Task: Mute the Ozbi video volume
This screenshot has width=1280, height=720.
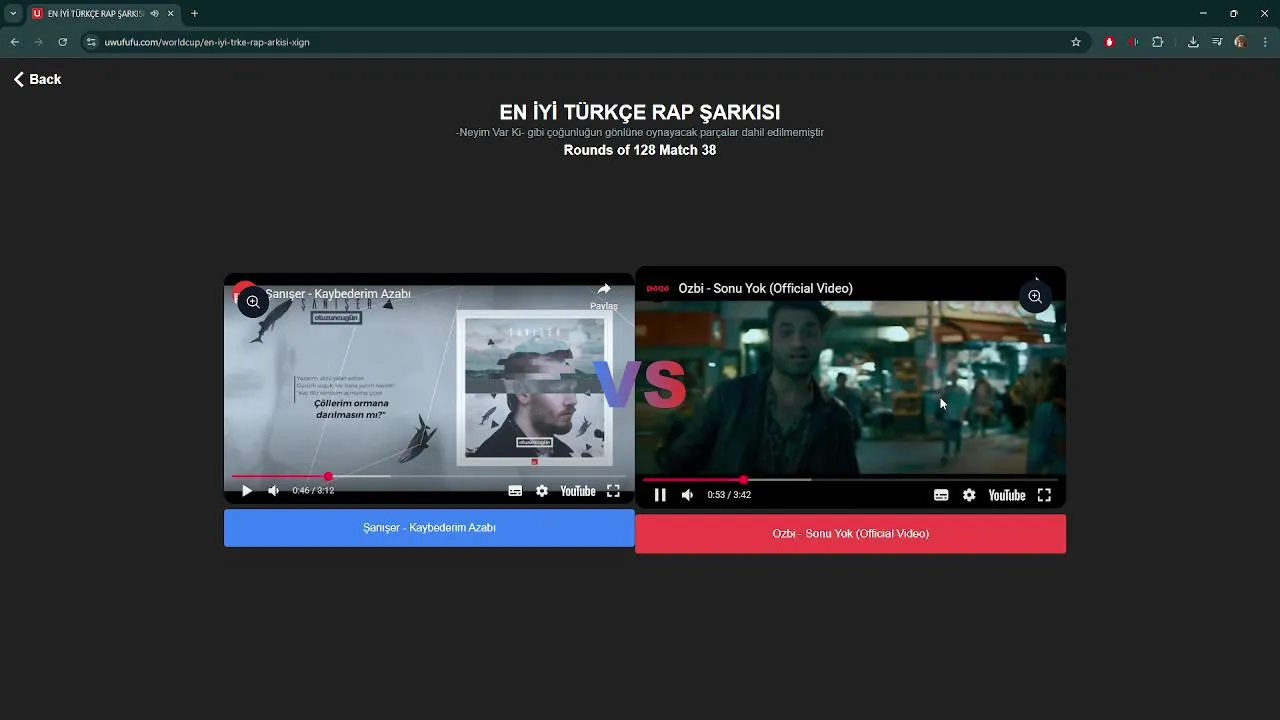Action: pyautogui.click(x=687, y=495)
